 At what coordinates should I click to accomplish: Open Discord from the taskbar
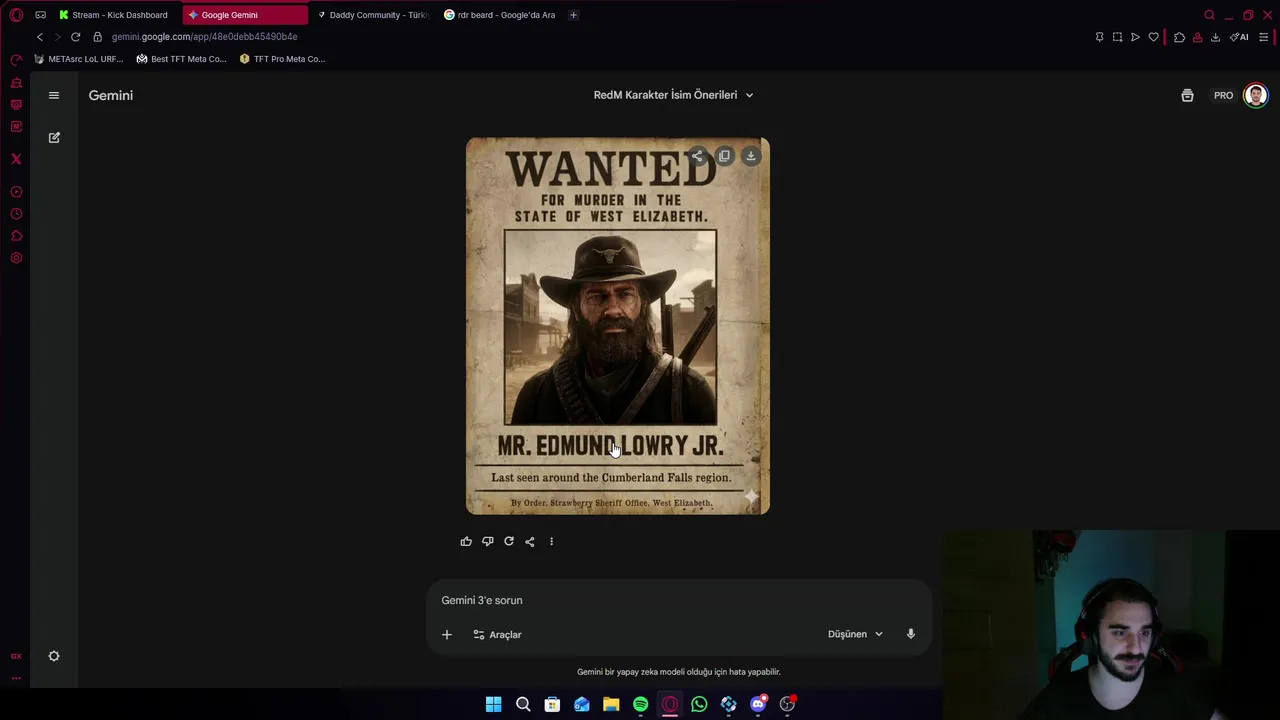758,705
